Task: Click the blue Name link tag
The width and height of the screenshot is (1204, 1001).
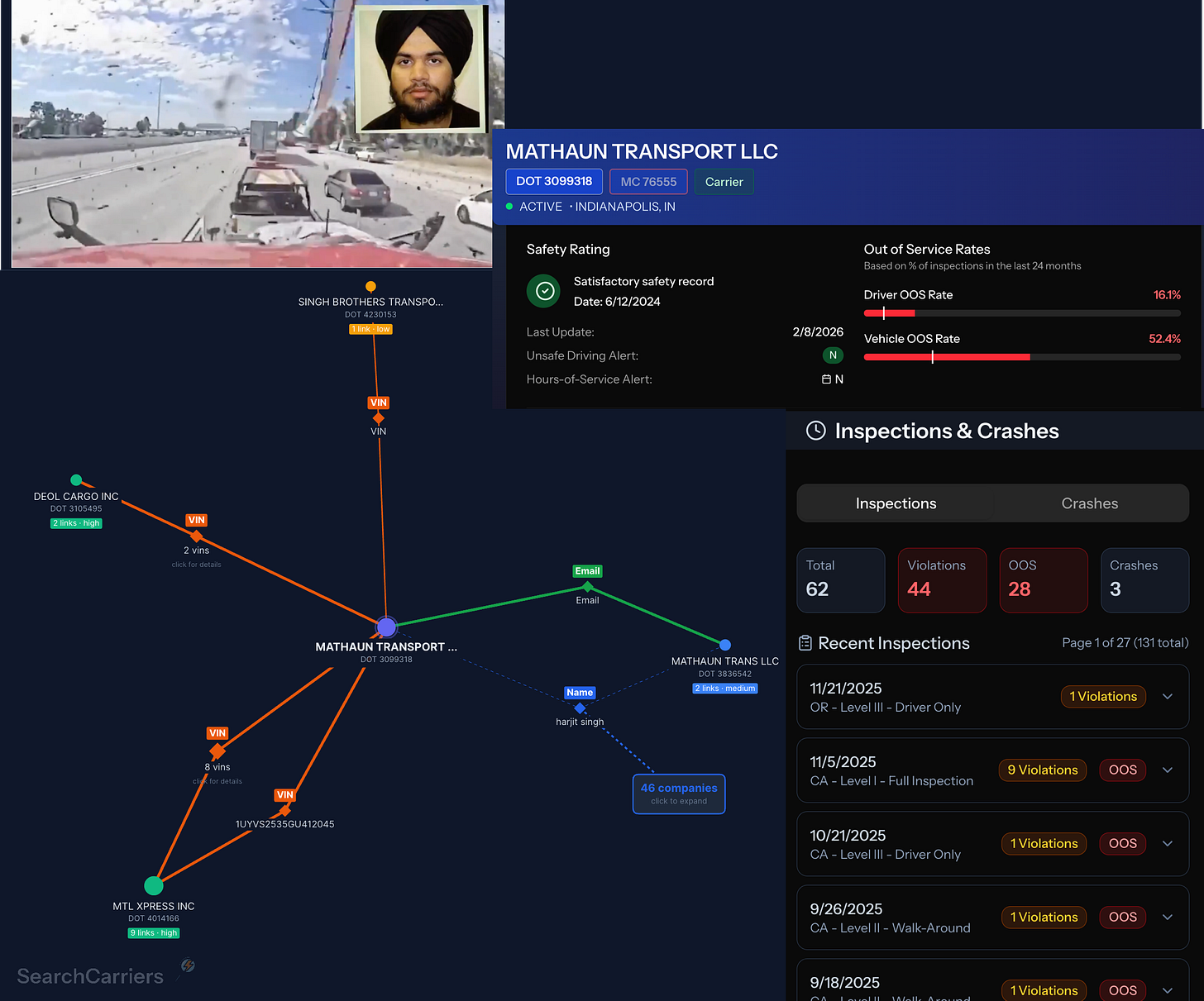Action: tap(580, 693)
